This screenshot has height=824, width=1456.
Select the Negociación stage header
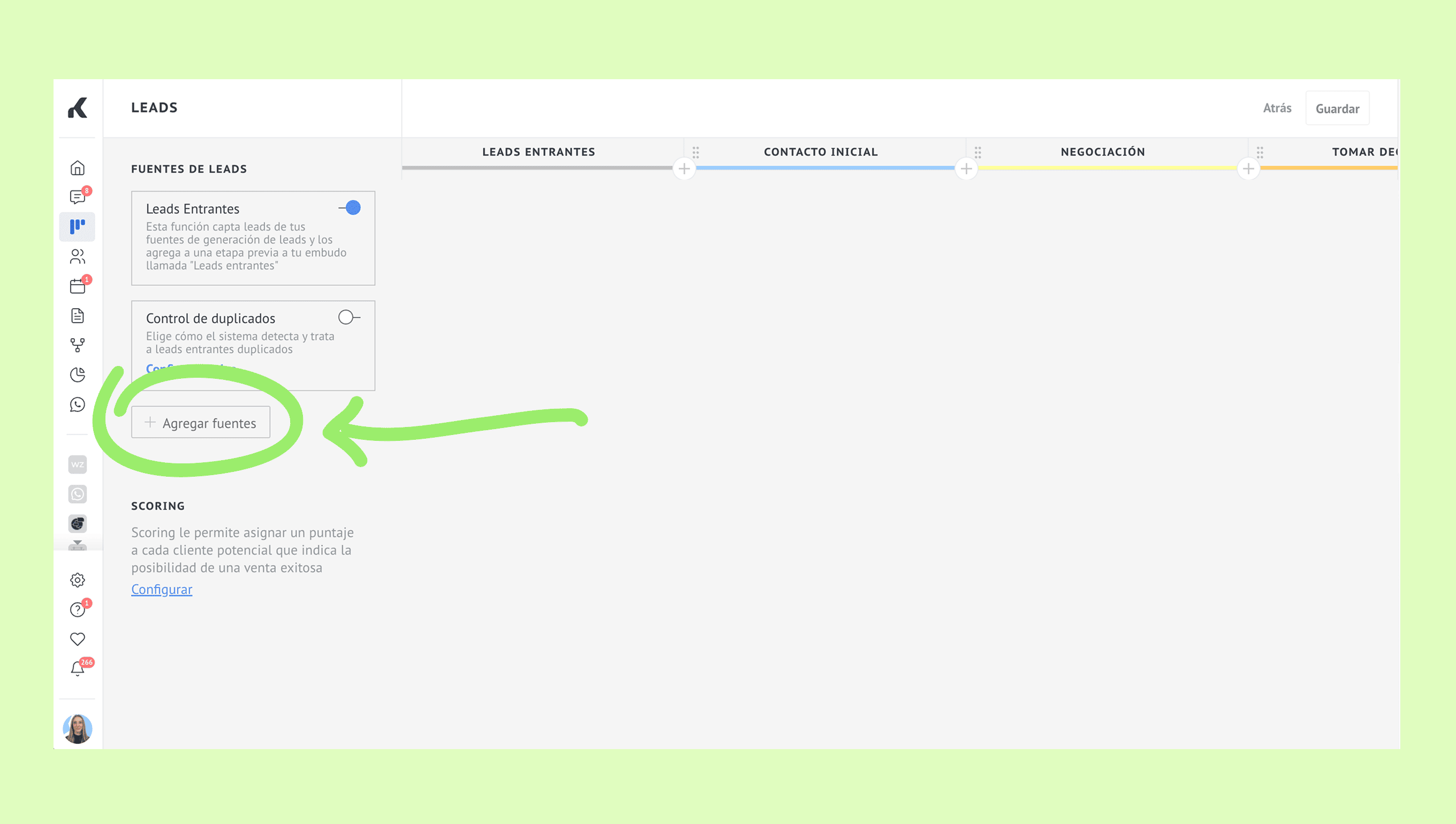1102,151
